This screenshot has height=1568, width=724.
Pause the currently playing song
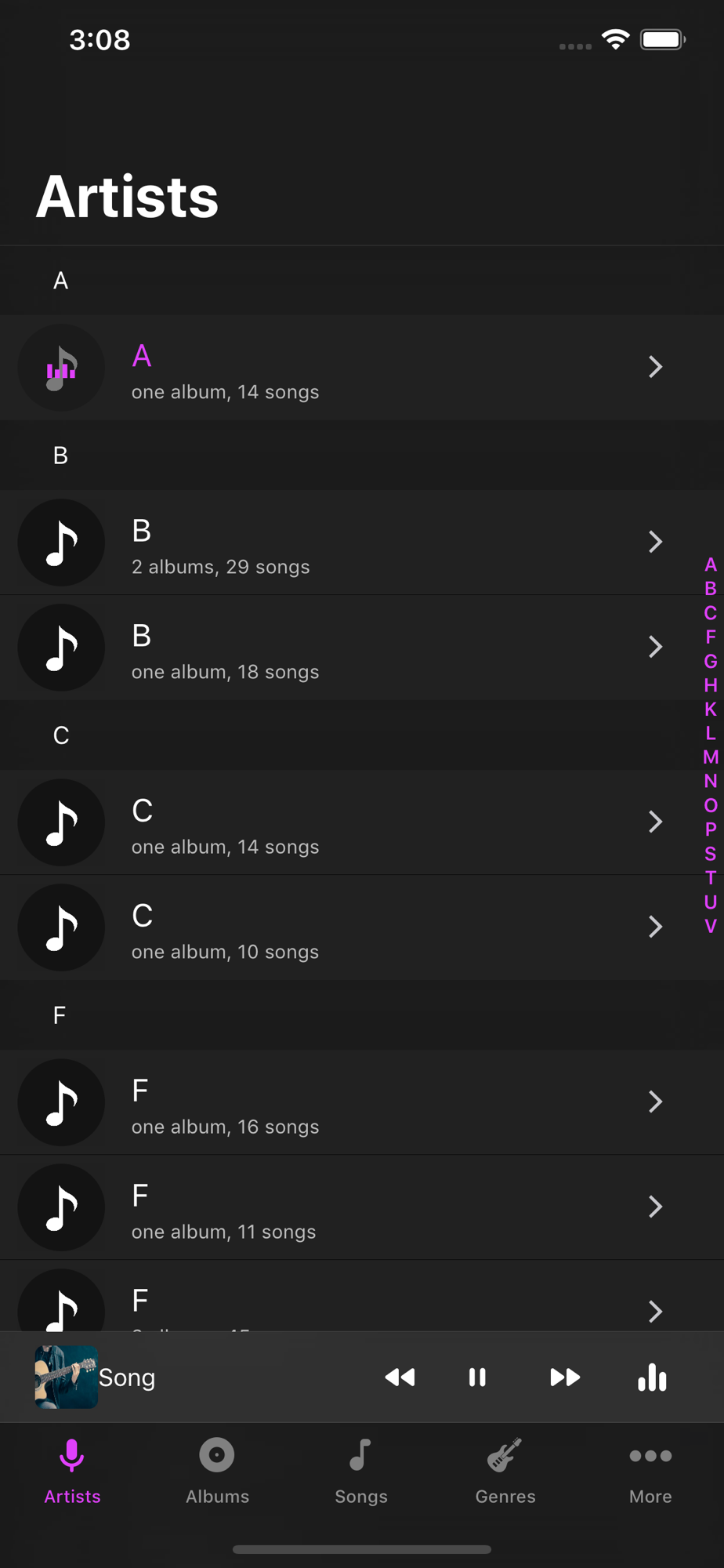[477, 1377]
